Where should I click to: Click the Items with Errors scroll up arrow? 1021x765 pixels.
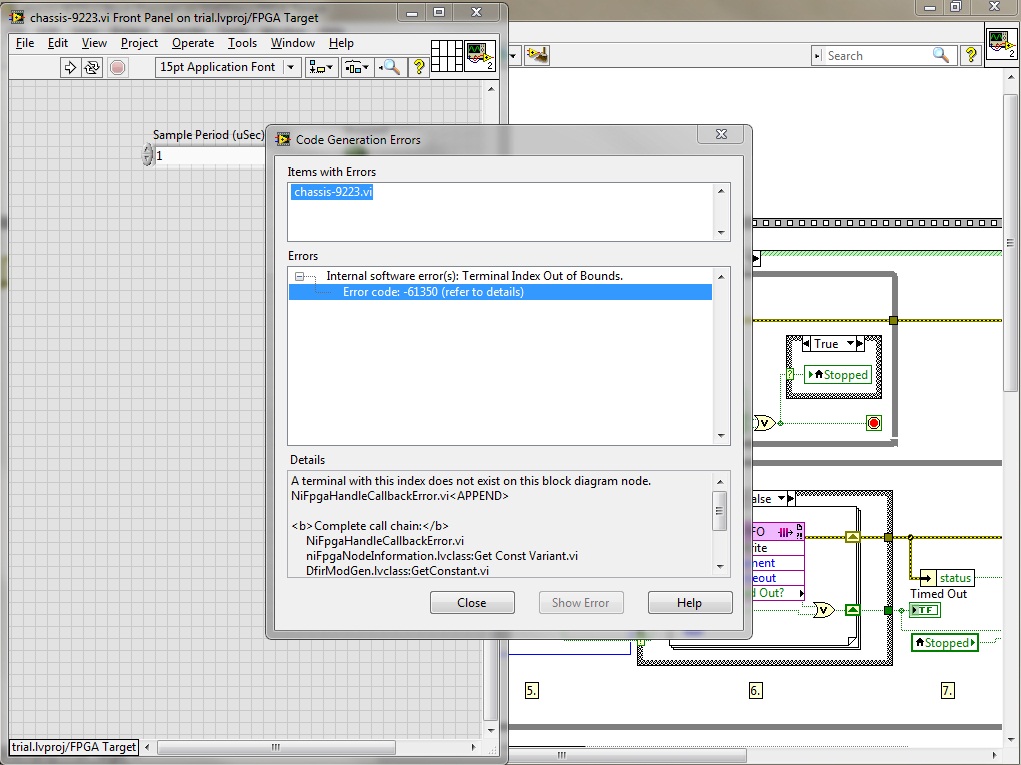[721, 191]
